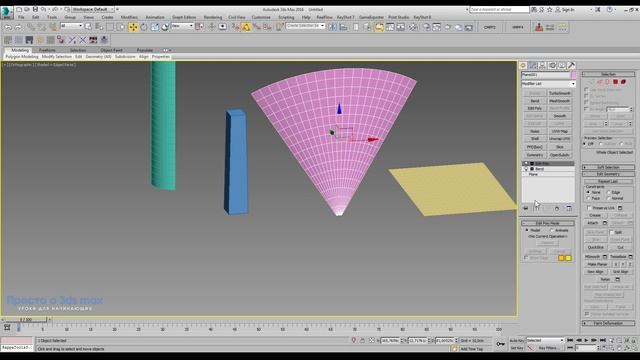Collapse the Selection rollout header
The height and width of the screenshot is (360, 640).
point(608,74)
